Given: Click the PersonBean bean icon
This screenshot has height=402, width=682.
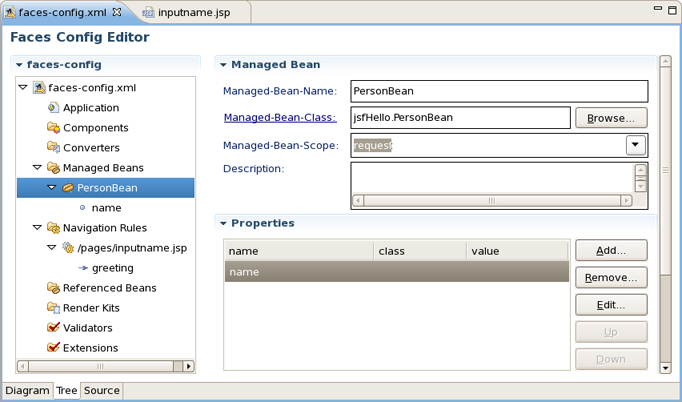Looking at the screenshot, I should [68, 188].
